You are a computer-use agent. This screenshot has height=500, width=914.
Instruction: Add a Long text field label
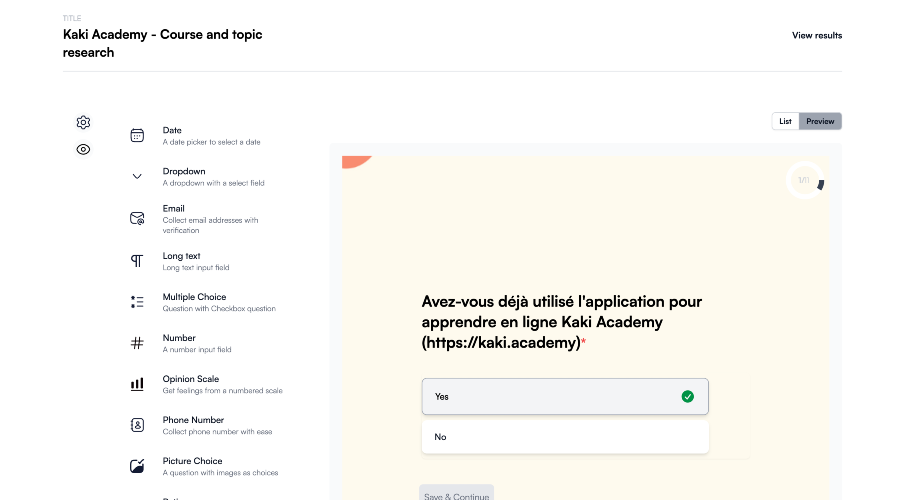coord(181,256)
